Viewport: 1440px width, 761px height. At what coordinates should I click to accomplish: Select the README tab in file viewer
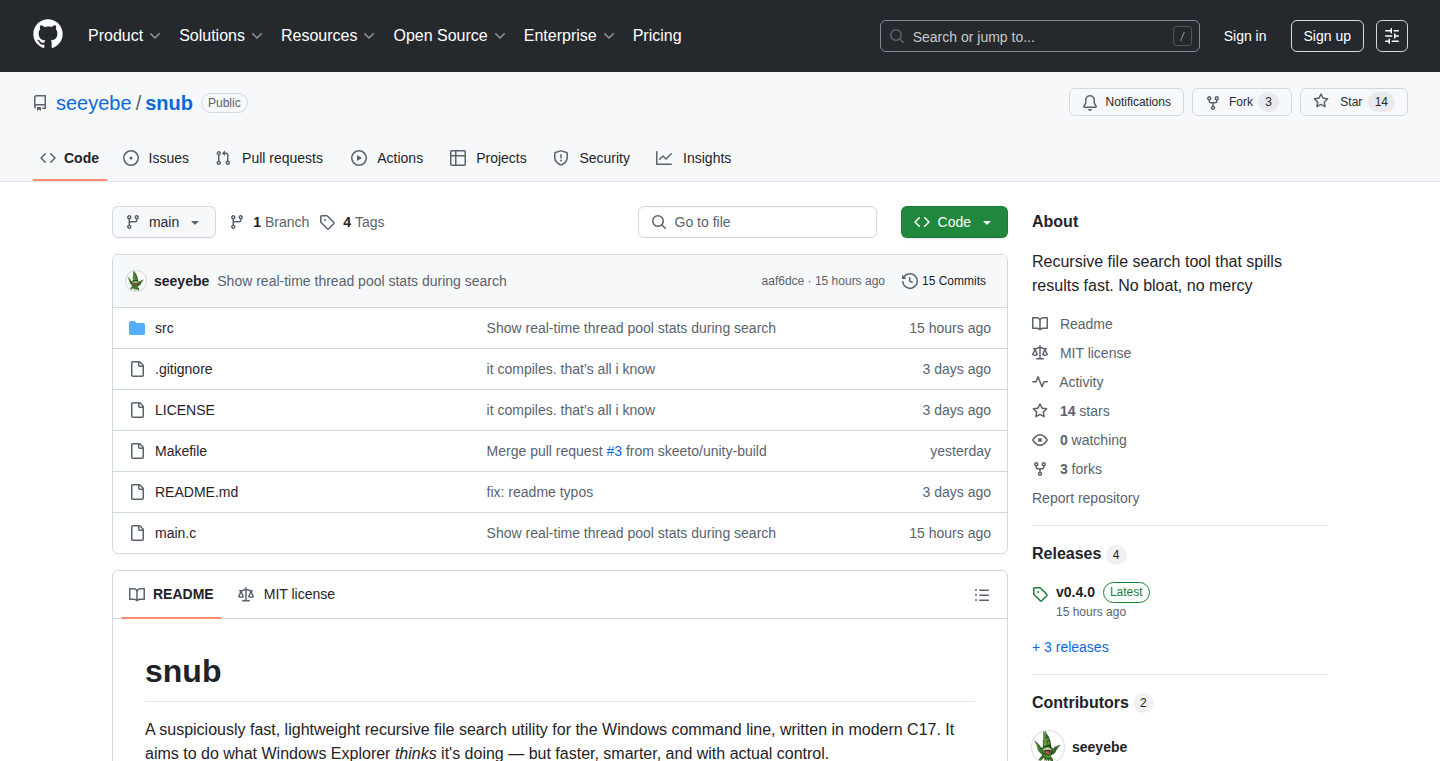click(171, 594)
